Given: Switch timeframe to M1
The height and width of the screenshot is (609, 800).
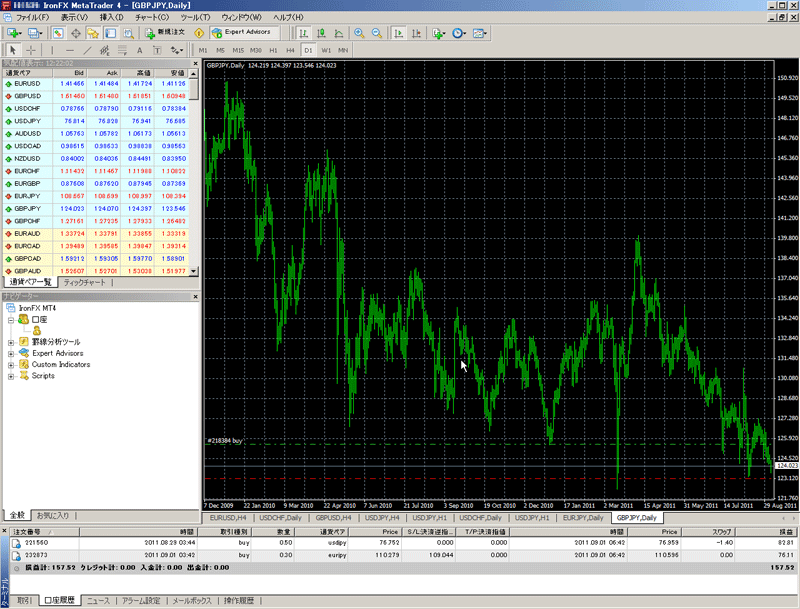Looking at the screenshot, I should pos(203,50).
